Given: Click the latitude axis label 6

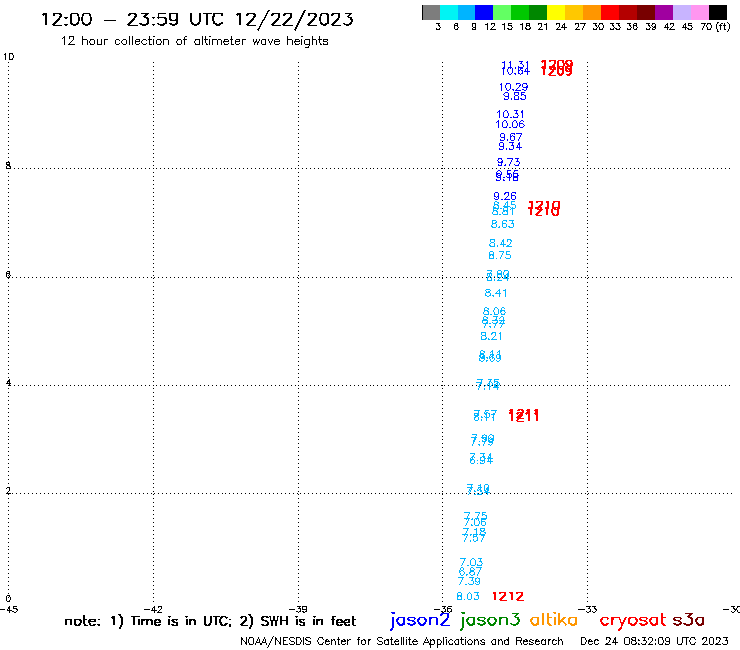Looking at the screenshot, I should 8,274.
